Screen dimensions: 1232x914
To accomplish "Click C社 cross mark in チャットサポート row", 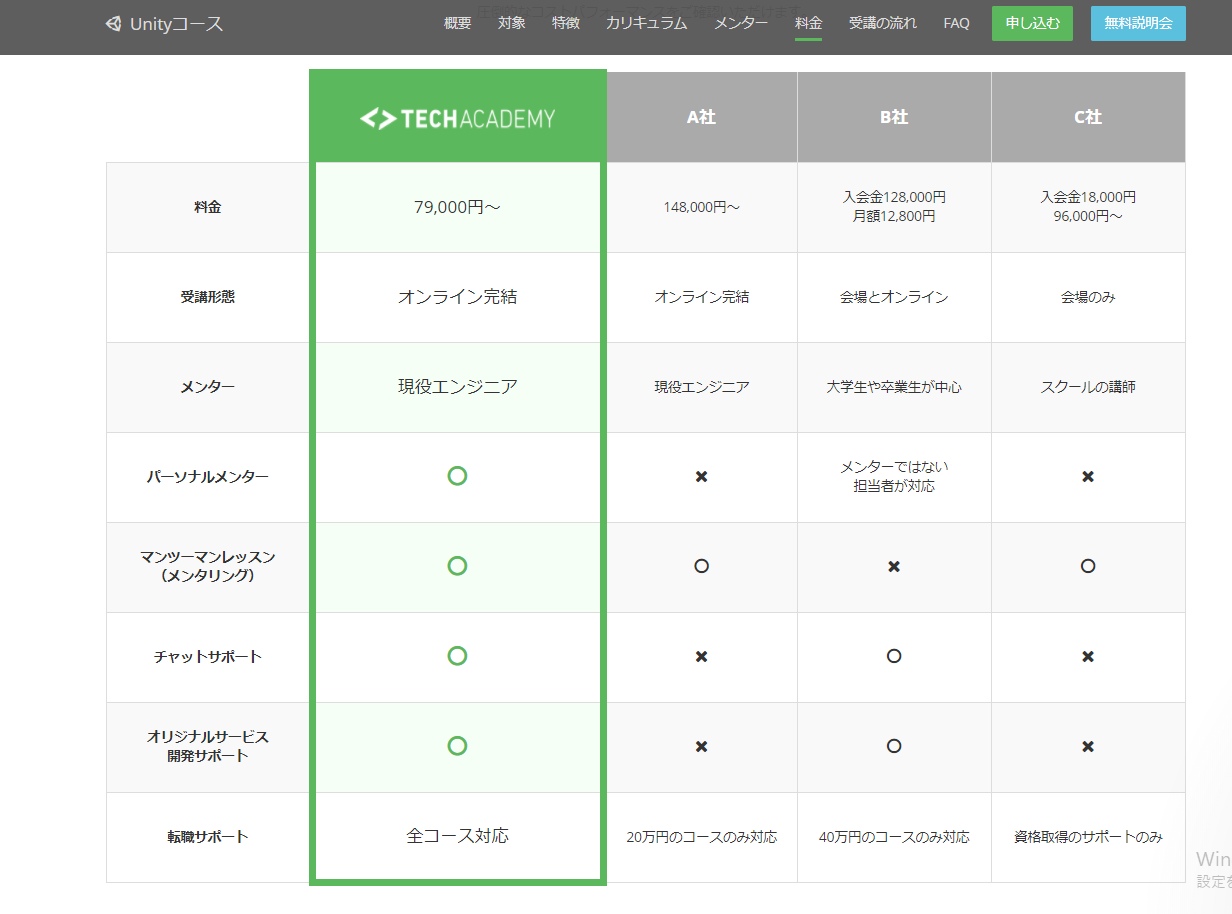I will pyautogui.click(x=1088, y=657).
